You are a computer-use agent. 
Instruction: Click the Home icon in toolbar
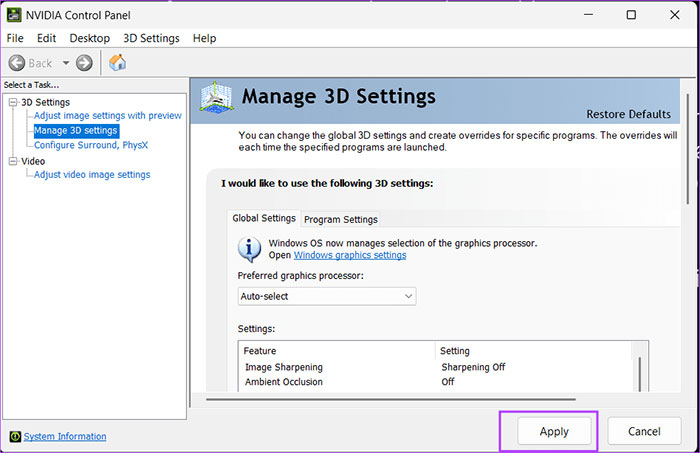click(117, 63)
